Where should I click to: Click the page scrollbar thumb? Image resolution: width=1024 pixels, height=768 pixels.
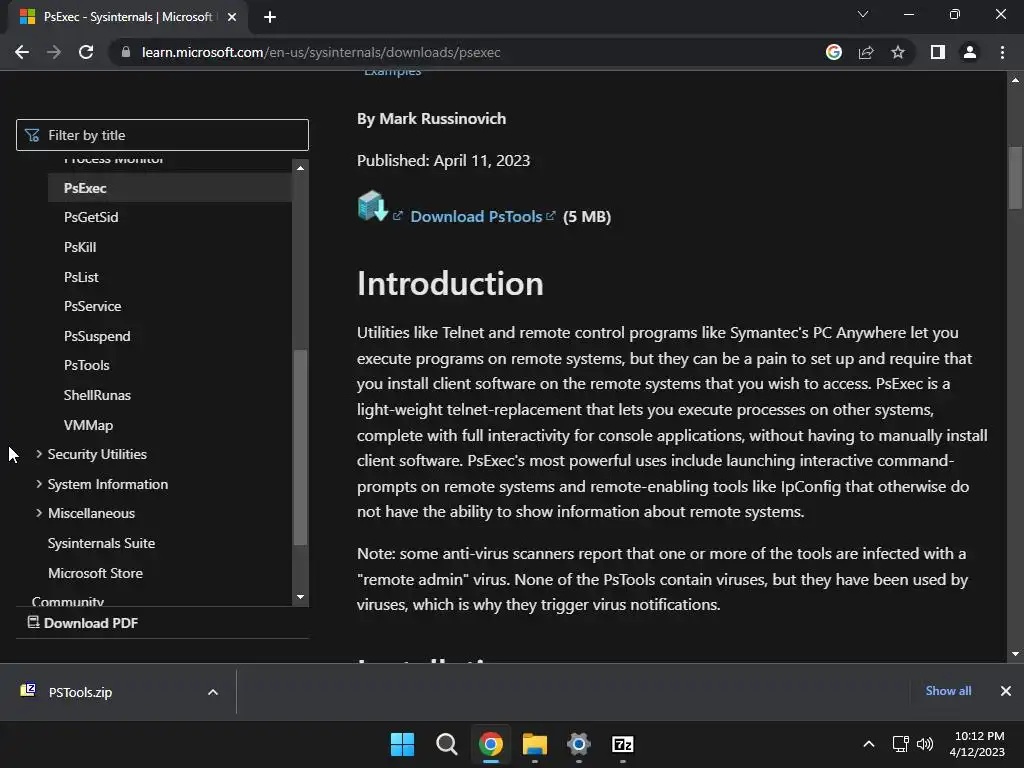pyautogui.click(x=1015, y=178)
